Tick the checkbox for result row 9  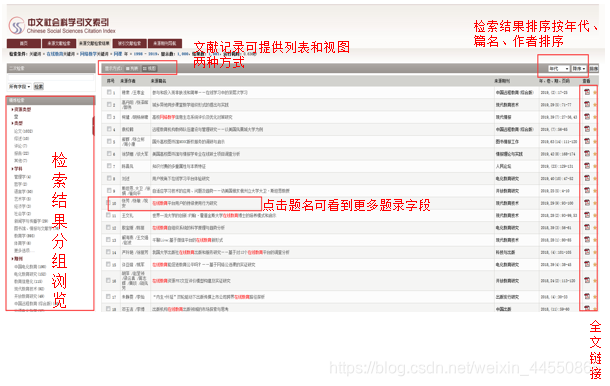pos(109,190)
